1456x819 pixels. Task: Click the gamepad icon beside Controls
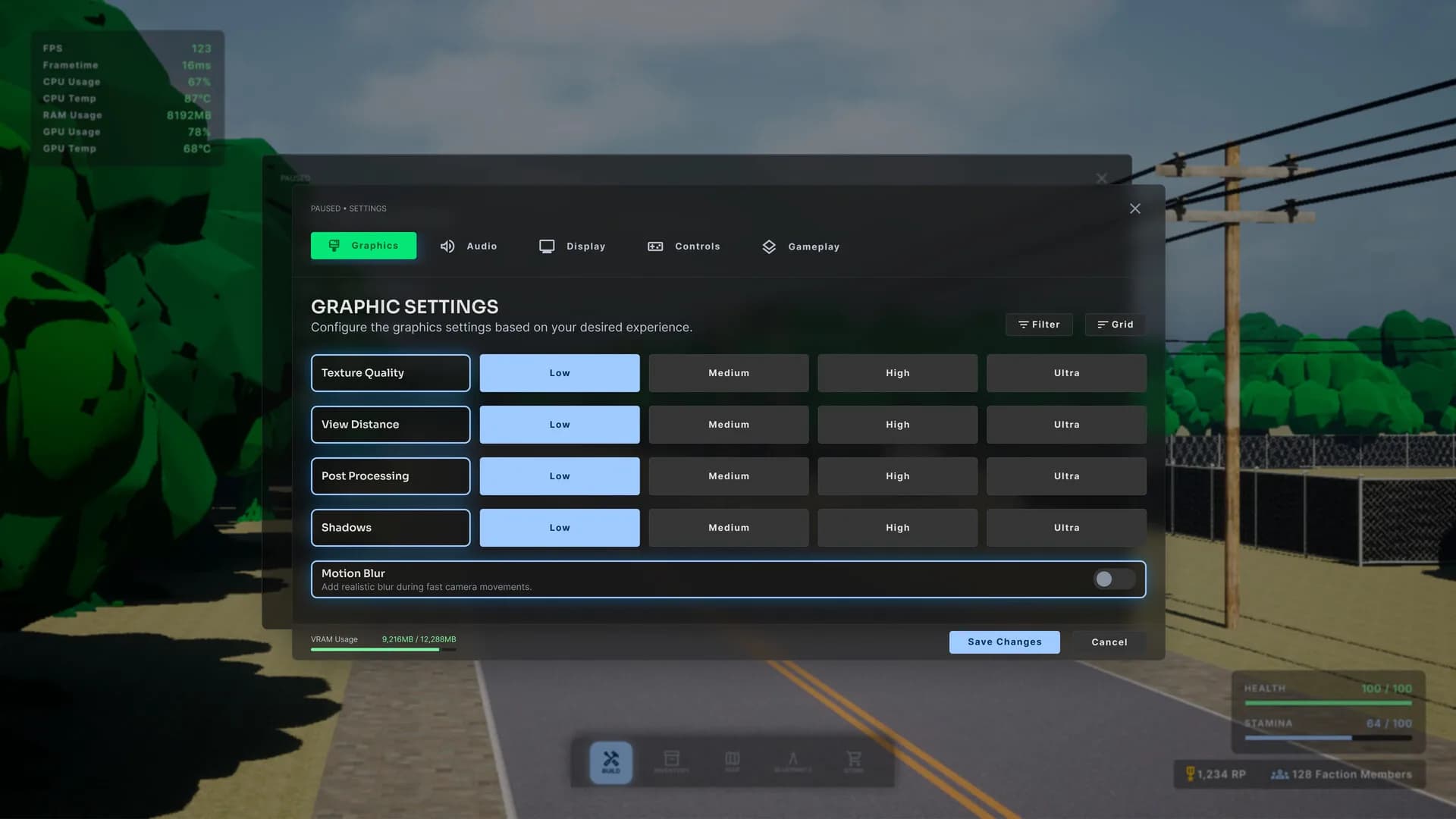coord(655,246)
